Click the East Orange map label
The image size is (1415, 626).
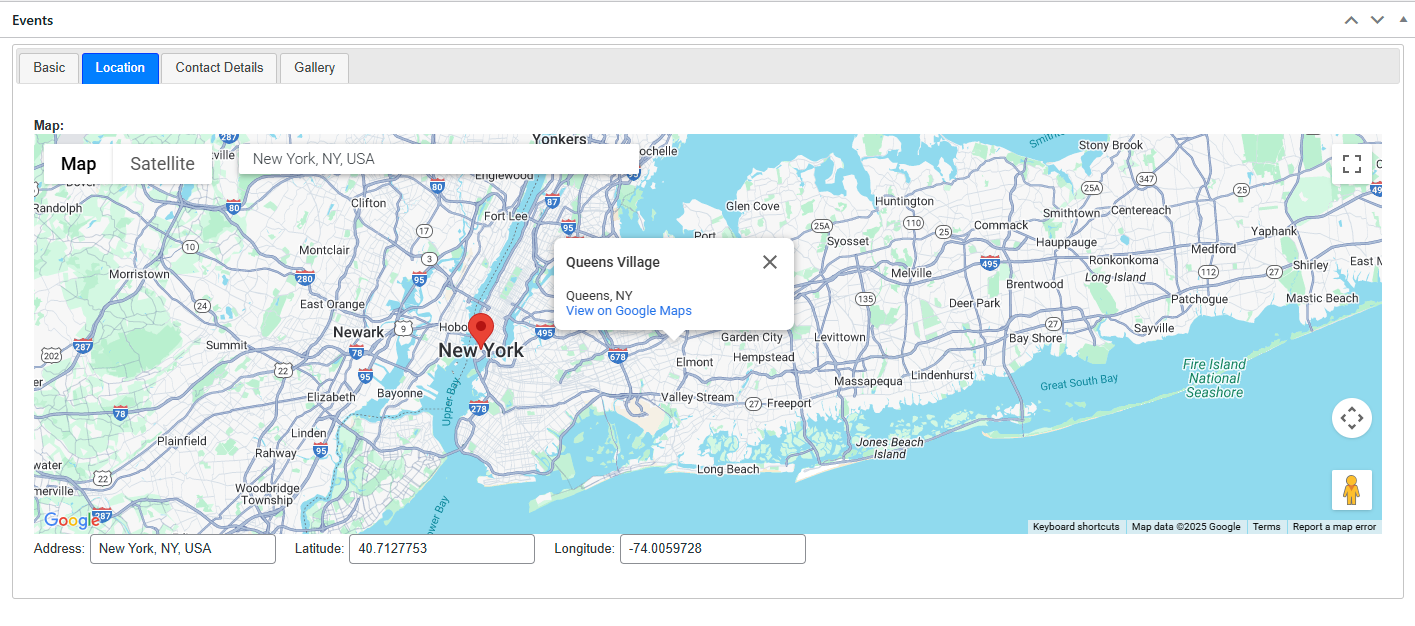pos(332,304)
